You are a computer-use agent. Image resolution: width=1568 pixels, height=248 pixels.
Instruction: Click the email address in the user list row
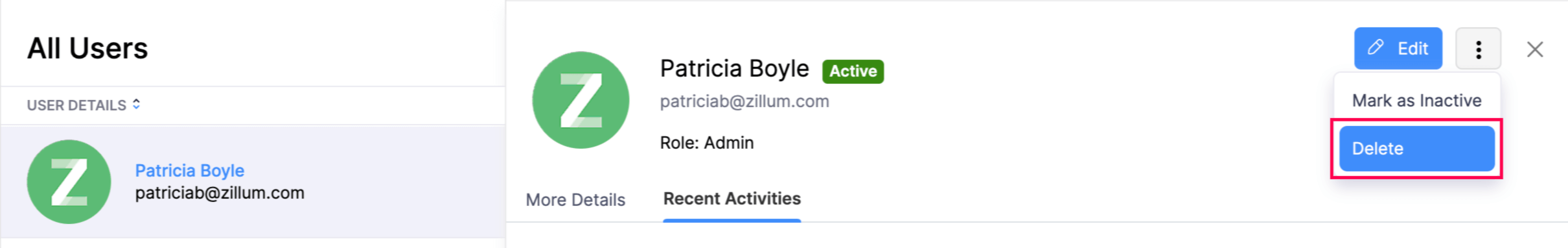click(x=220, y=193)
